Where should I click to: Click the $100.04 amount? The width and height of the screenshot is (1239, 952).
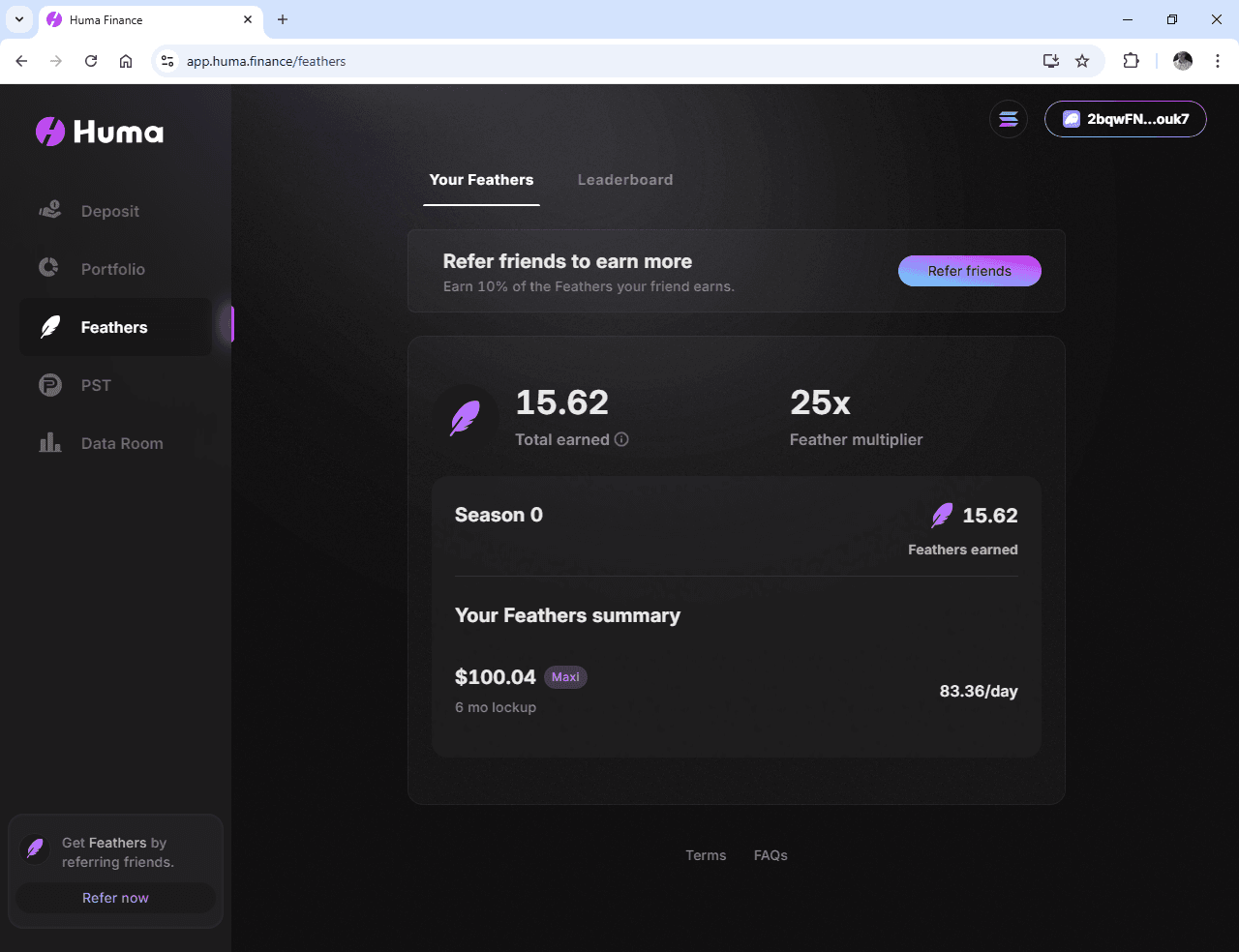pyautogui.click(x=495, y=677)
